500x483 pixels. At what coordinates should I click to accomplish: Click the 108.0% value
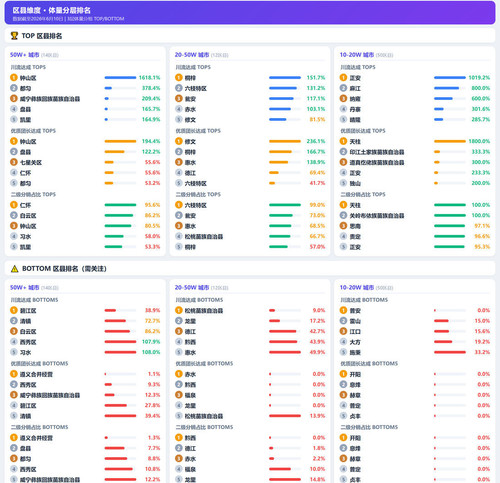click(x=151, y=352)
